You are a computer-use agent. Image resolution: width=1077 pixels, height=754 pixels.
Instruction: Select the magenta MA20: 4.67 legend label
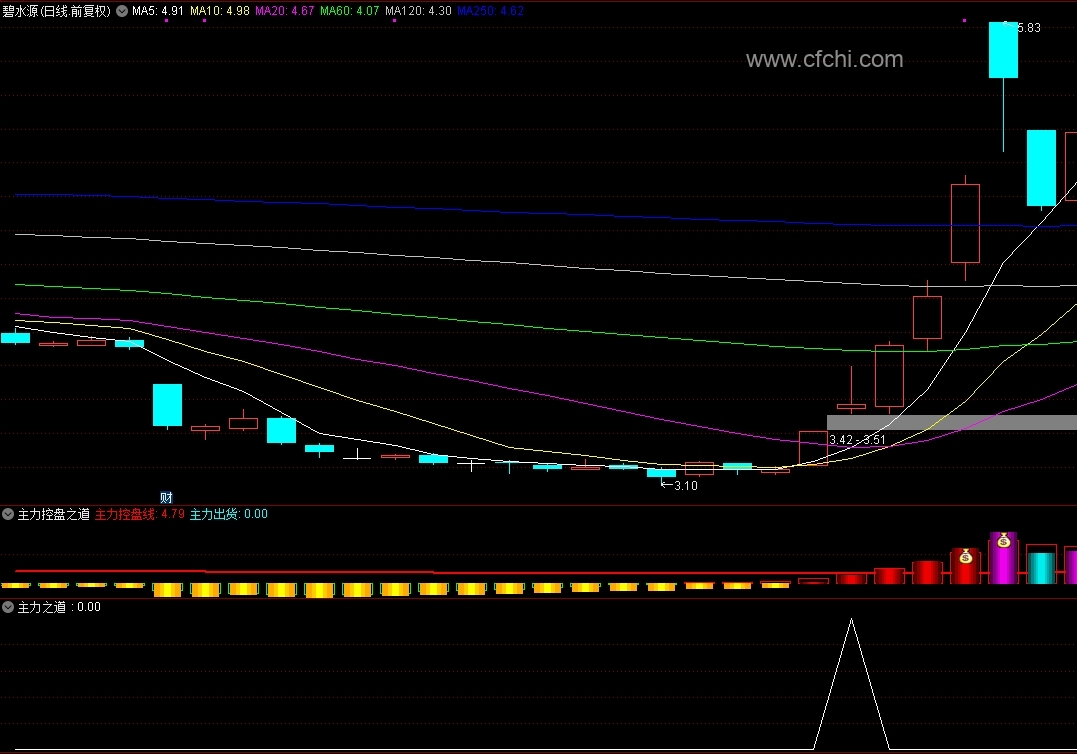click(x=284, y=11)
